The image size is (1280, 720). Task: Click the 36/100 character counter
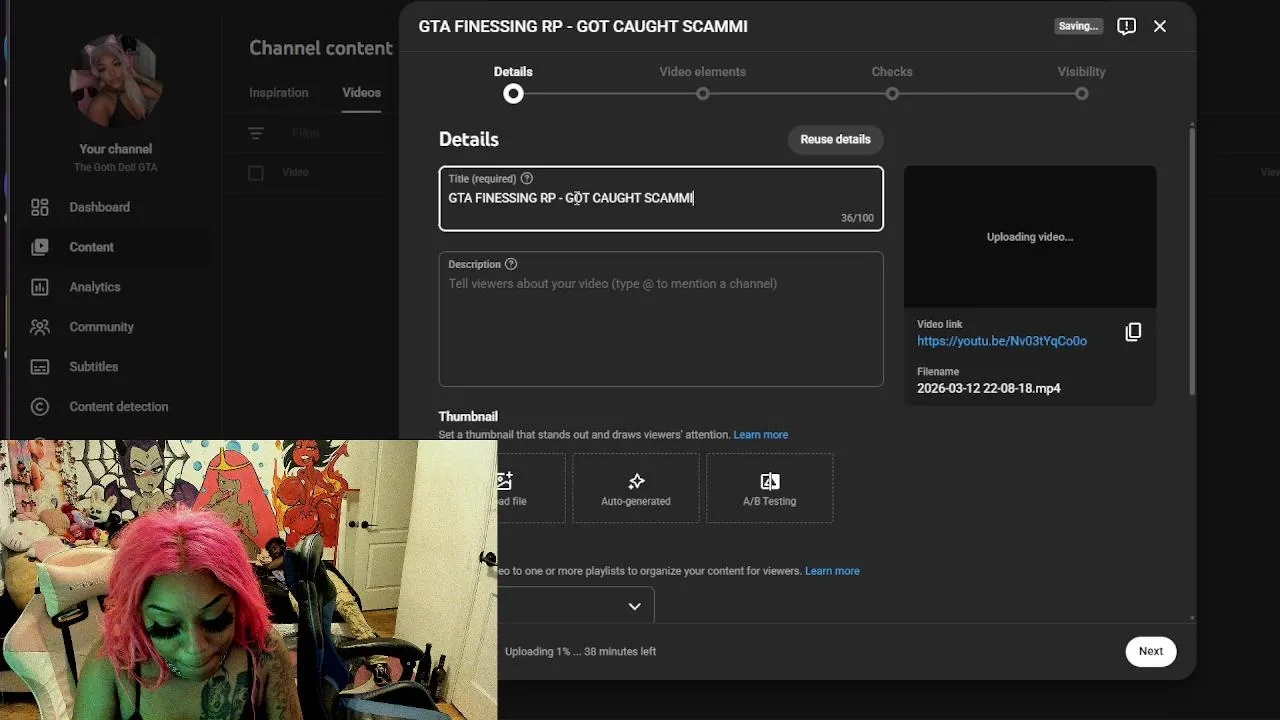pyautogui.click(x=857, y=218)
